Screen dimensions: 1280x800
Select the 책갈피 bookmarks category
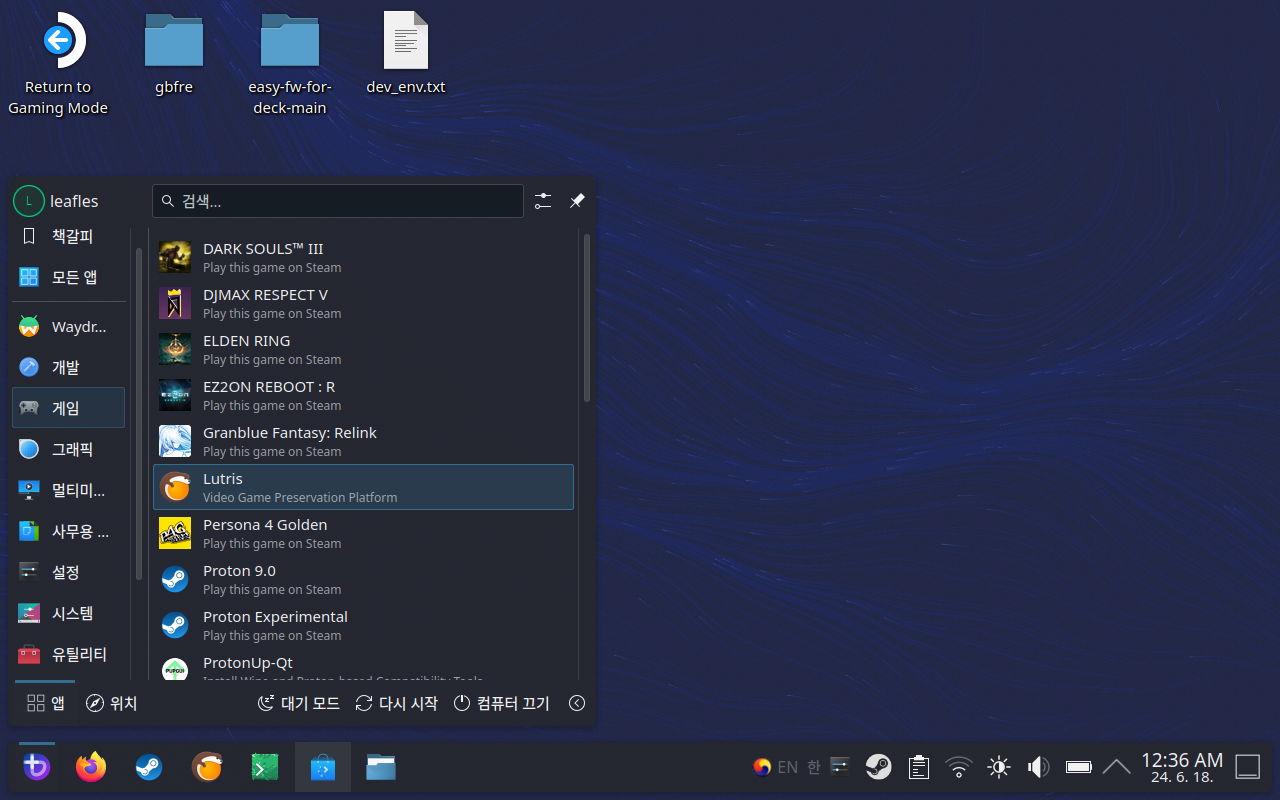point(69,237)
